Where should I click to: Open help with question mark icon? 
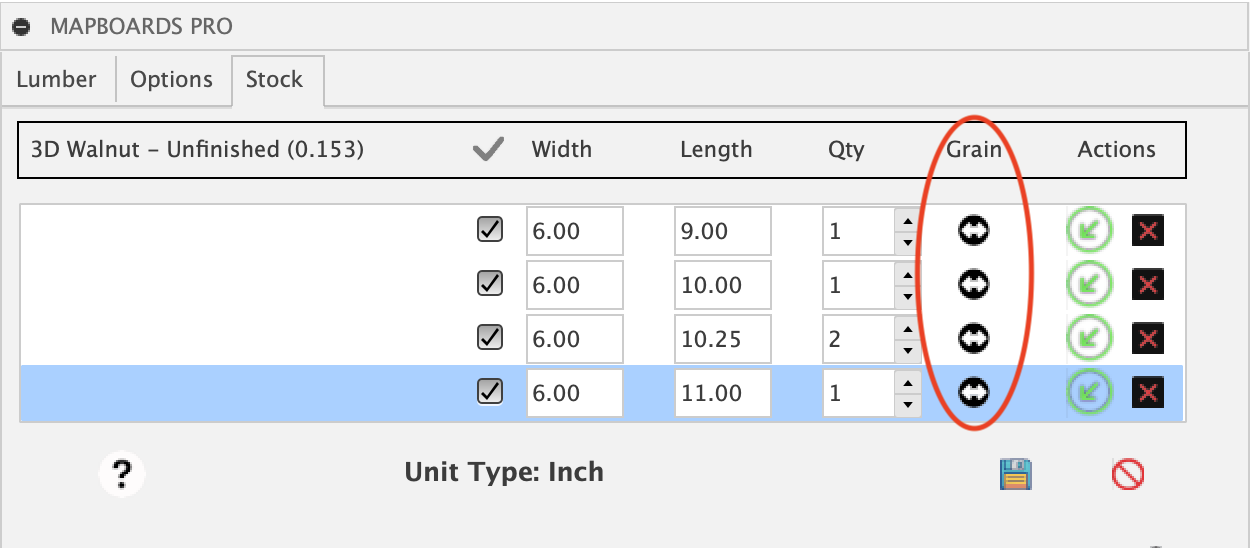[122, 472]
